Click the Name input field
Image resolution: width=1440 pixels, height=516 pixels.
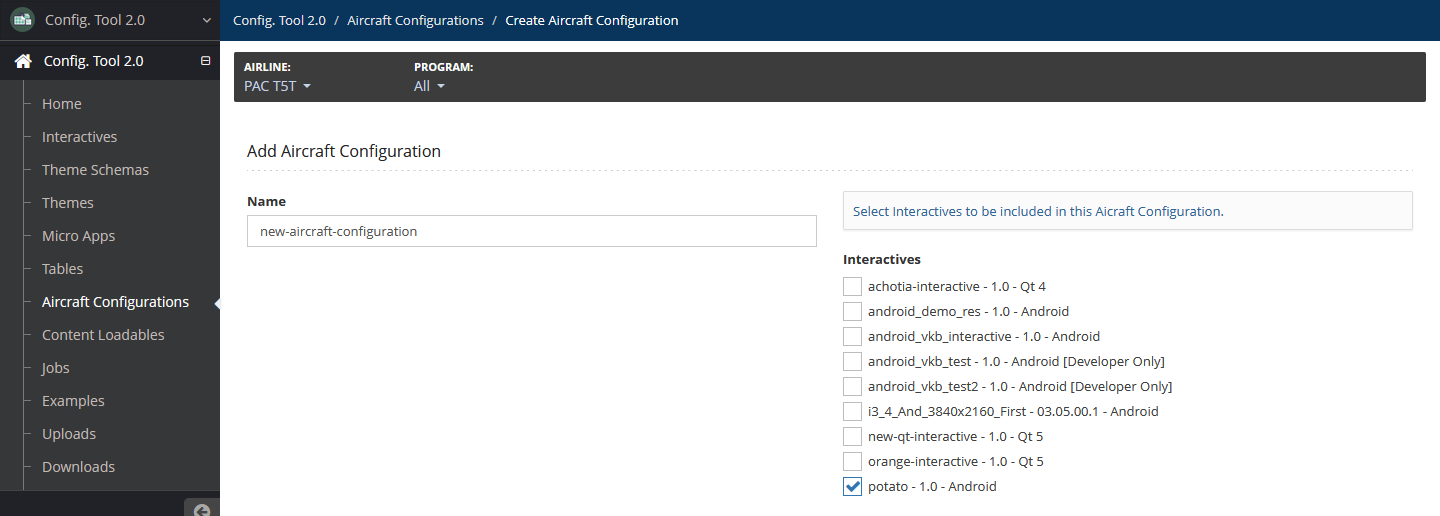coord(532,231)
